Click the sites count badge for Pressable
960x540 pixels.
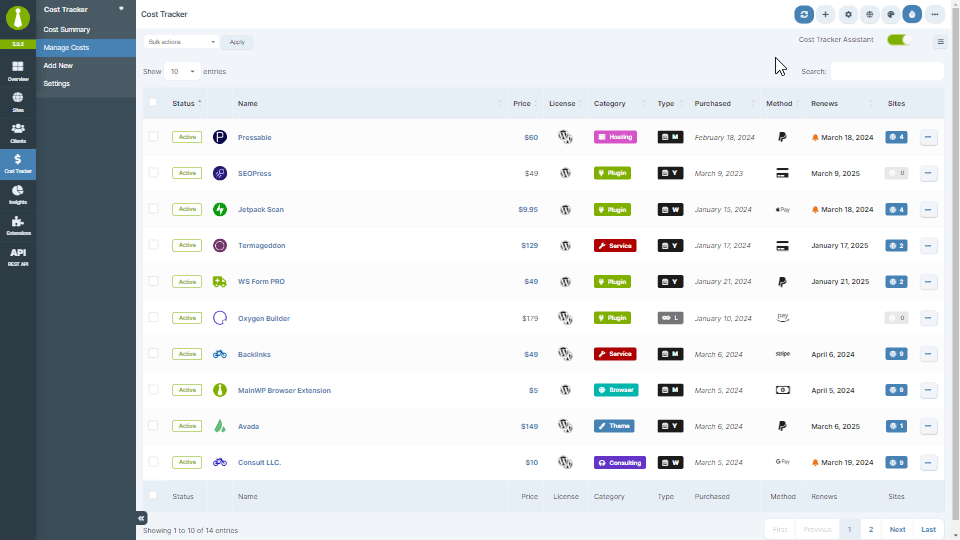coord(896,137)
